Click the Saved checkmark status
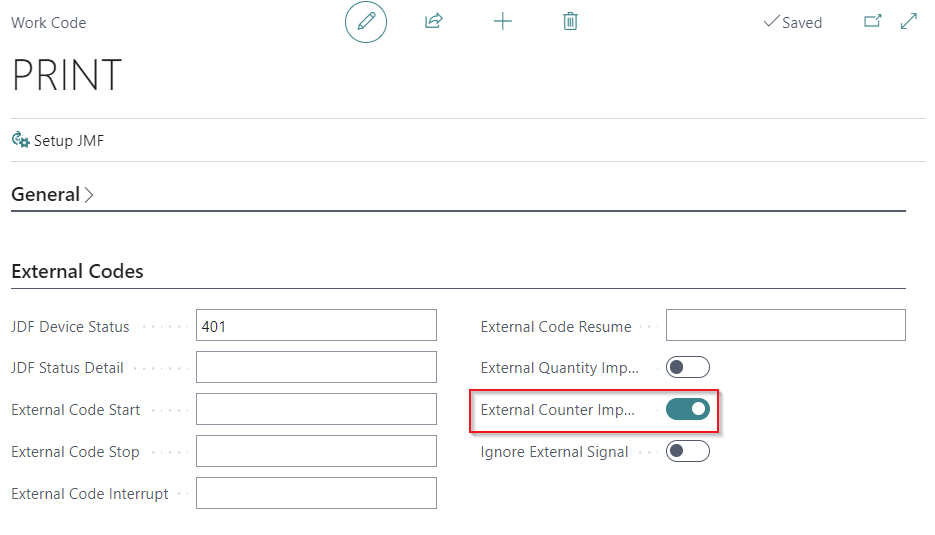 tap(792, 22)
